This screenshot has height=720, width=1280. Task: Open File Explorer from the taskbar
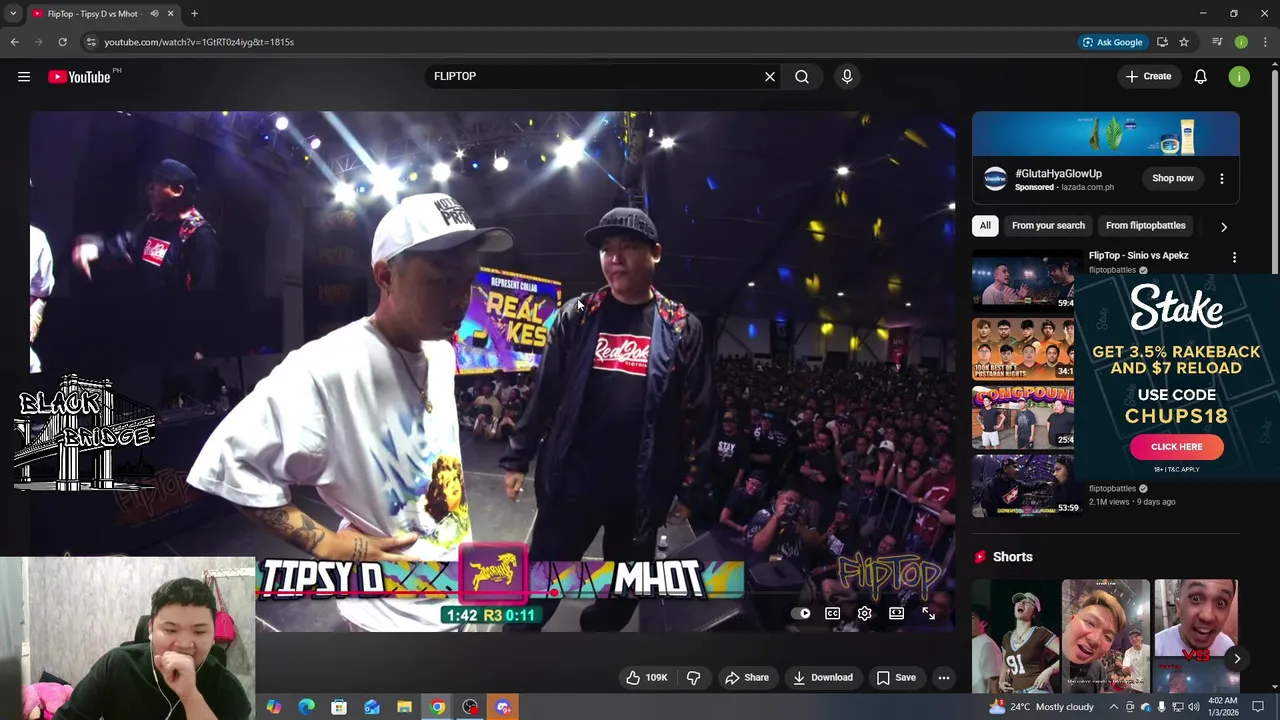[404, 707]
